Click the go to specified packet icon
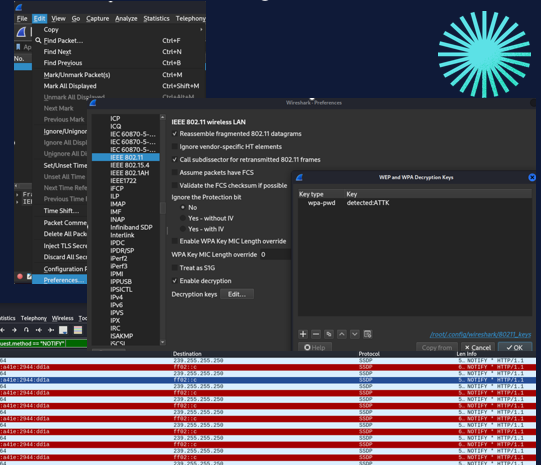 (x=26, y=330)
